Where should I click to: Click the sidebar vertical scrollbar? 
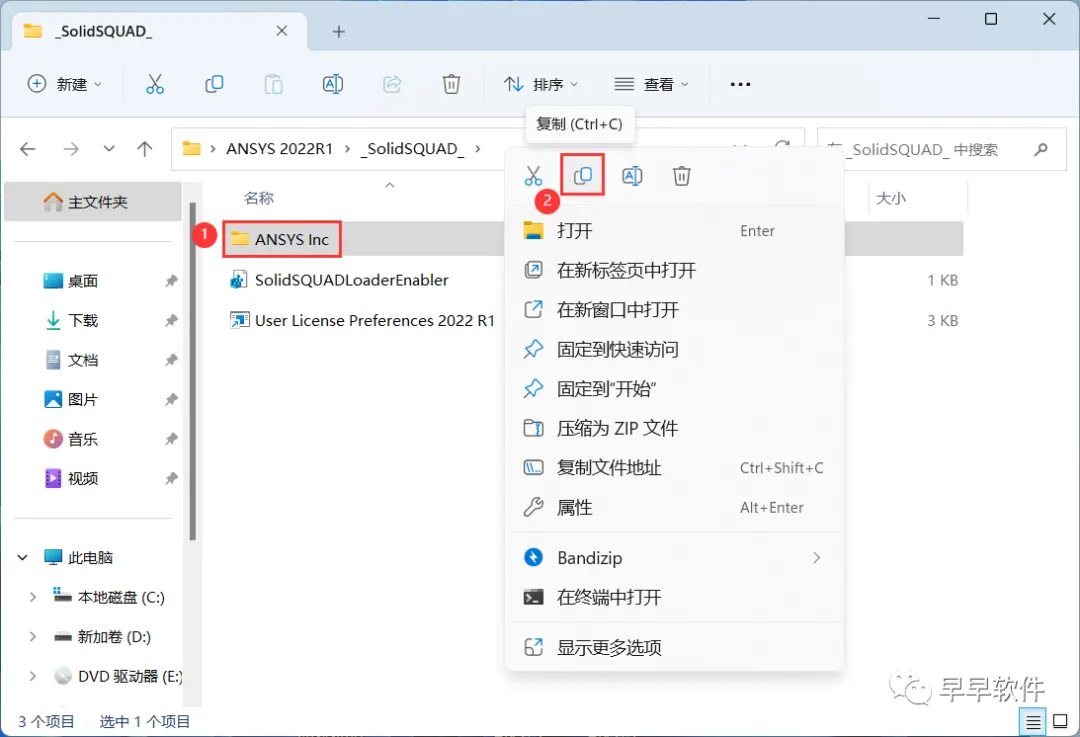[192, 372]
